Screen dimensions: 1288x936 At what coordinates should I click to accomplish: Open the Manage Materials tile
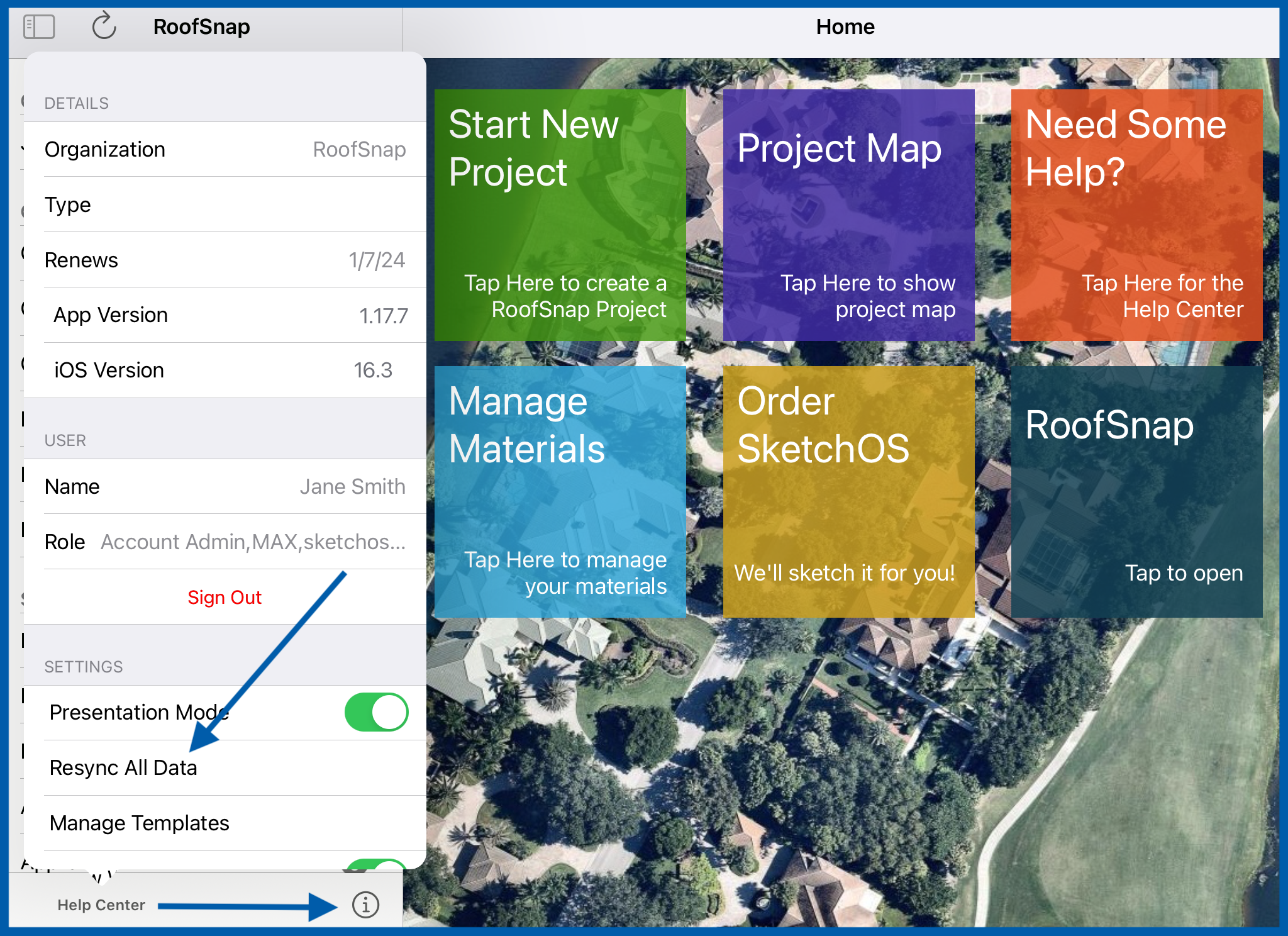tap(560, 492)
